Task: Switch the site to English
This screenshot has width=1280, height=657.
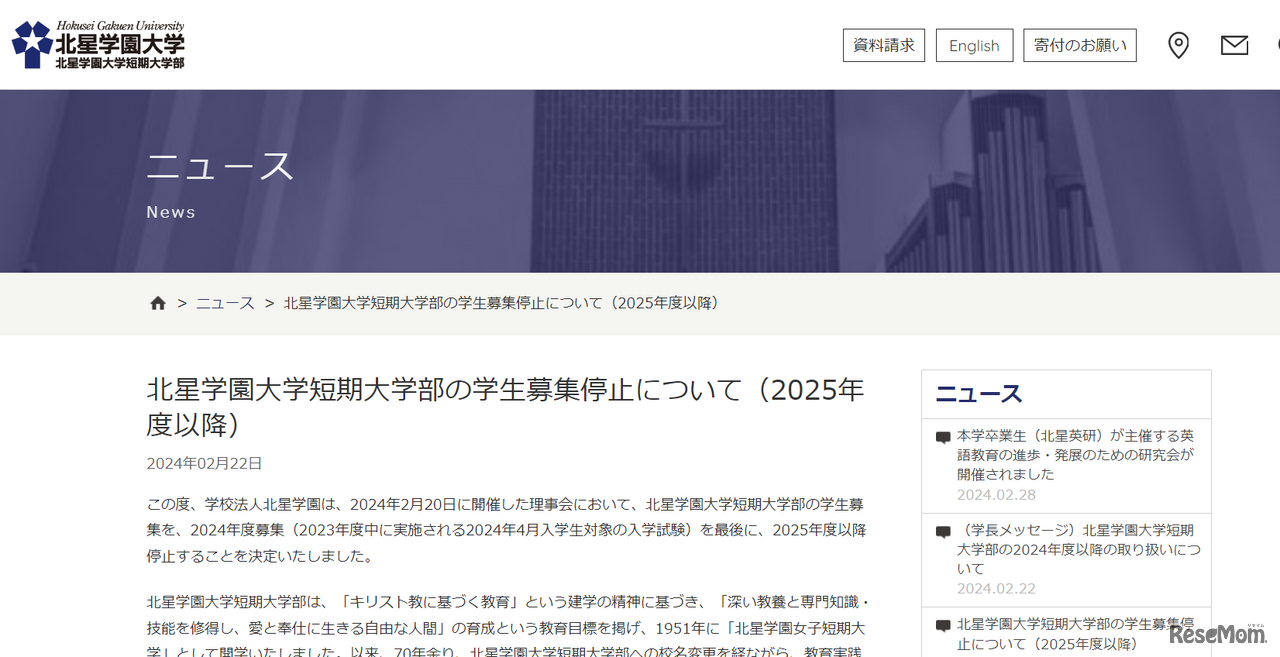Action: [974, 45]
